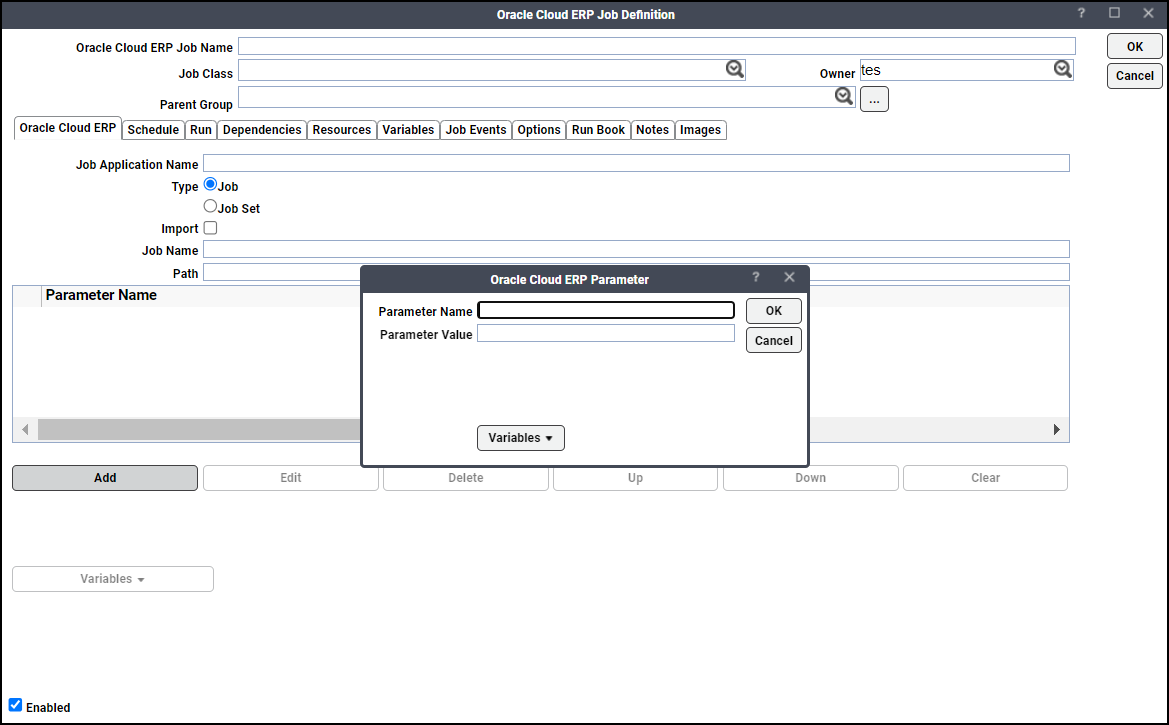Click the Clear parameters button
This screenshot has height=725, width=1169.
[986, 478]
